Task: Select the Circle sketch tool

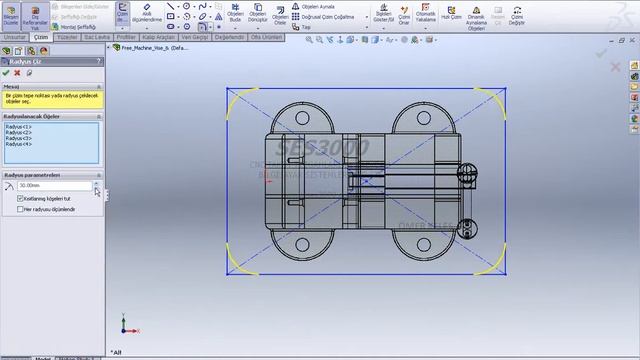Action: point(187,6)
